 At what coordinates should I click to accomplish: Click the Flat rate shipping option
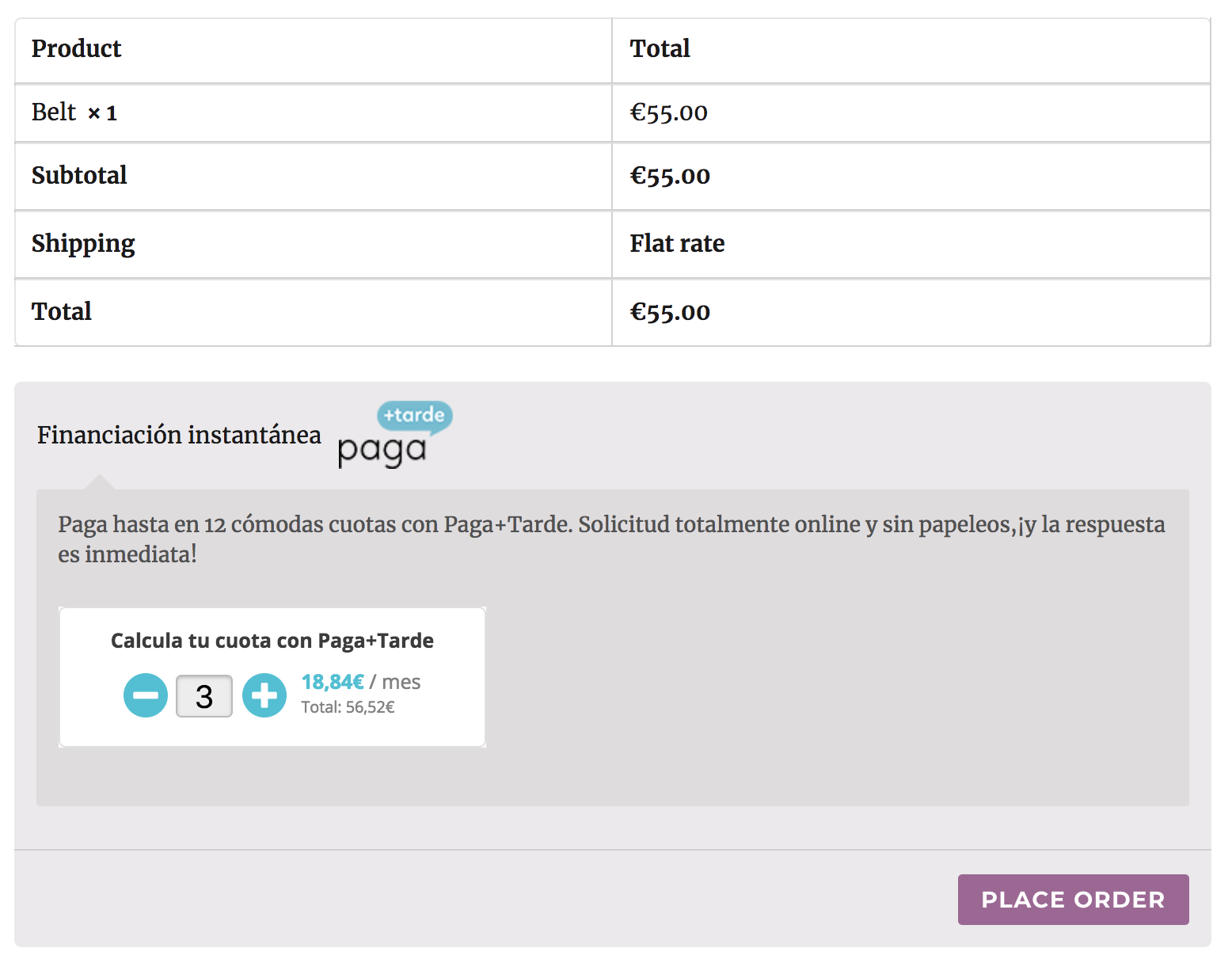677,243
